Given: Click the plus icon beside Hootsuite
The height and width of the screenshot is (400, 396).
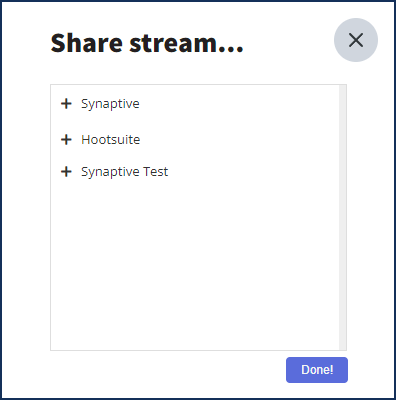Looking at the screenshot, I should tap(66, 140).
